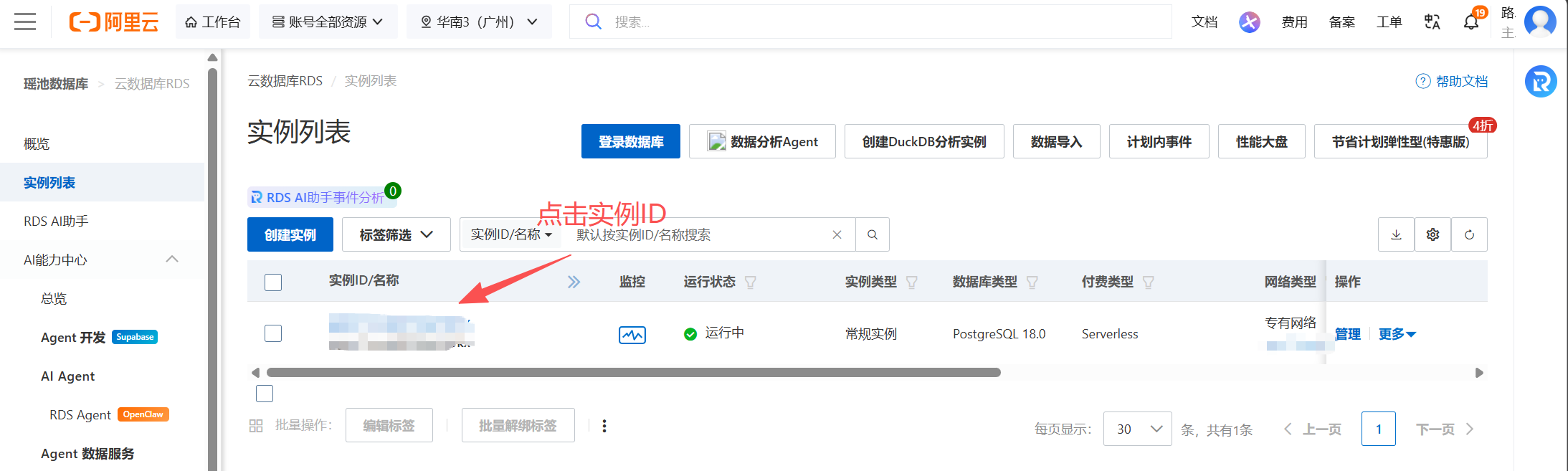
Task: Open 工单 menu
Action: pos(1389,22)
